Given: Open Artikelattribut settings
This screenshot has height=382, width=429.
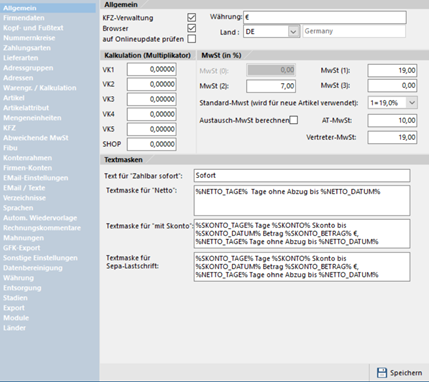Looking at the screenshot, I should coord(26,108).
